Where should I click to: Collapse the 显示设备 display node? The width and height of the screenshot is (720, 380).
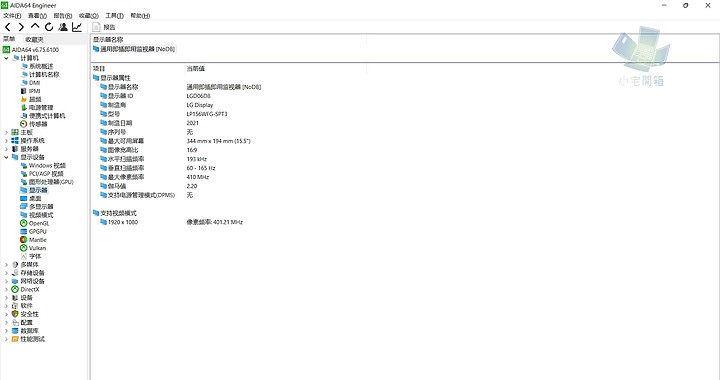pos(6,157)
